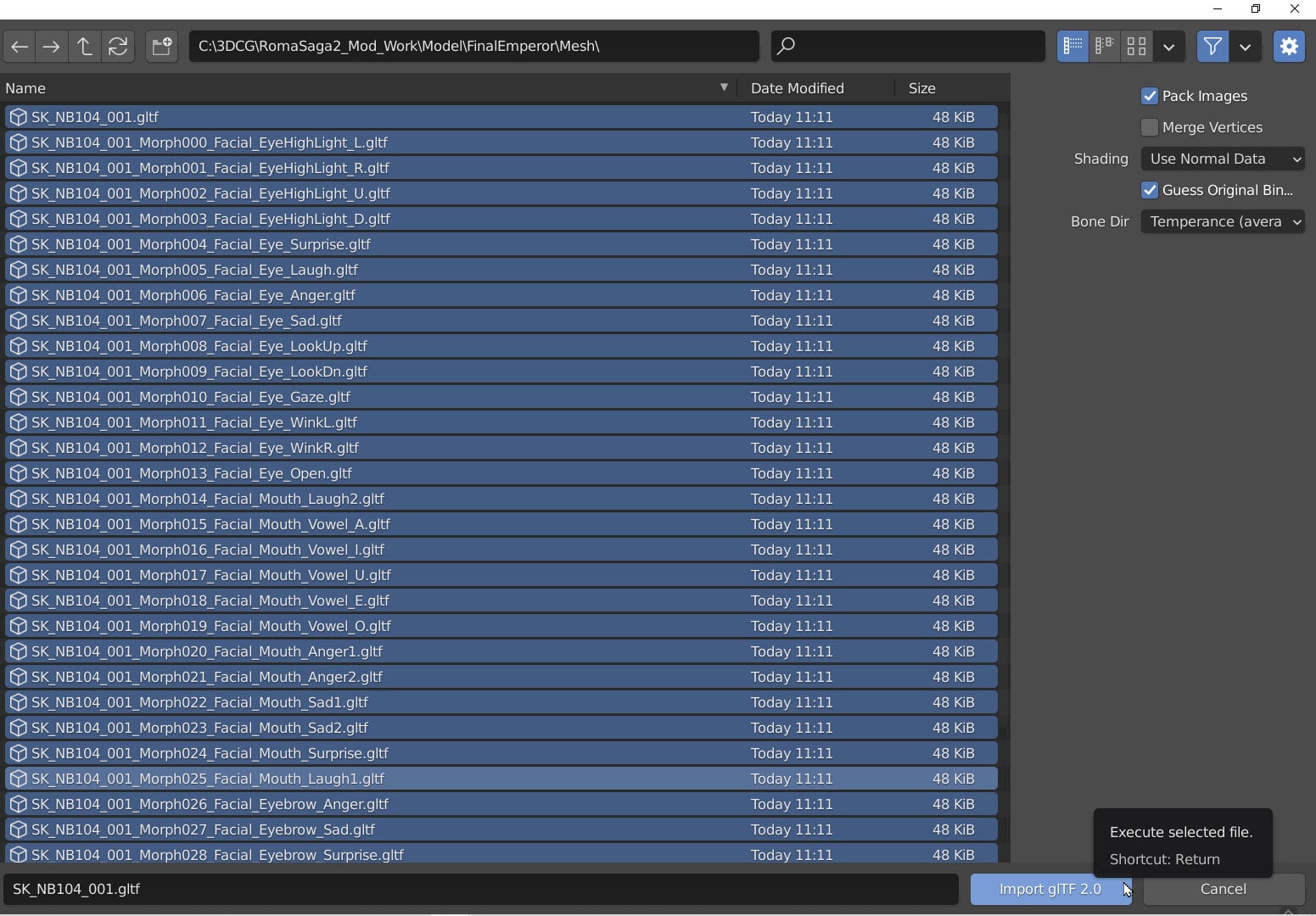The image size is (1316, 916).
Task: Click file icon of Morph013_Facial_Eye_Open
Action: [18, 473]
